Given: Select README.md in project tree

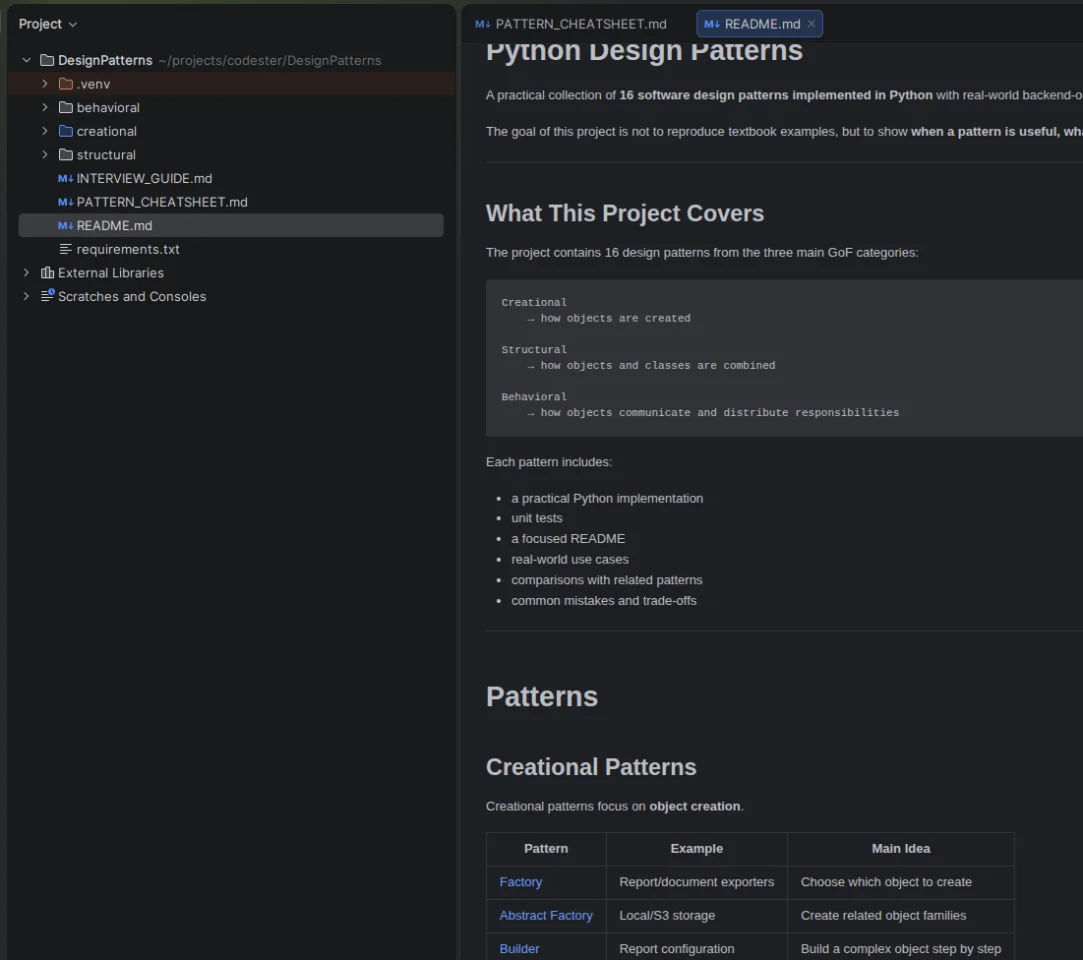Looking at the screenshot, I should point(231,225).
